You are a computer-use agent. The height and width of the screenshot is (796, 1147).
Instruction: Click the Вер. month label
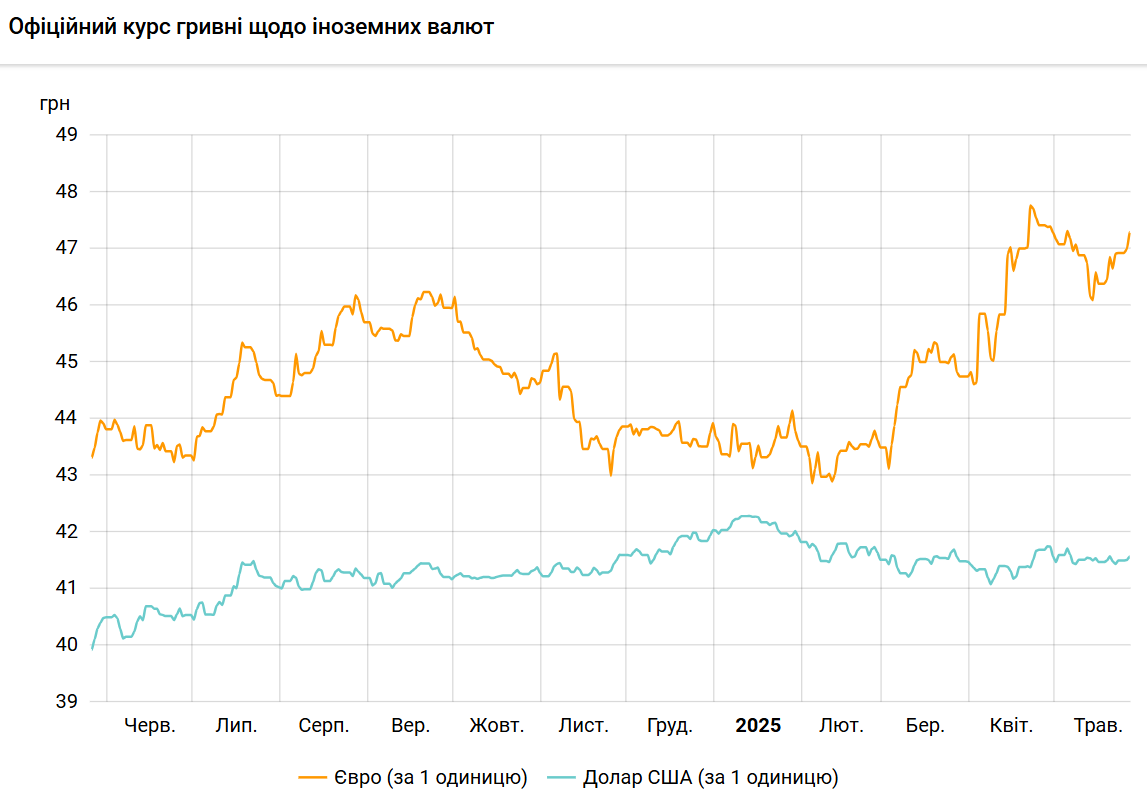pyautogui.click(x=410, y=726)
